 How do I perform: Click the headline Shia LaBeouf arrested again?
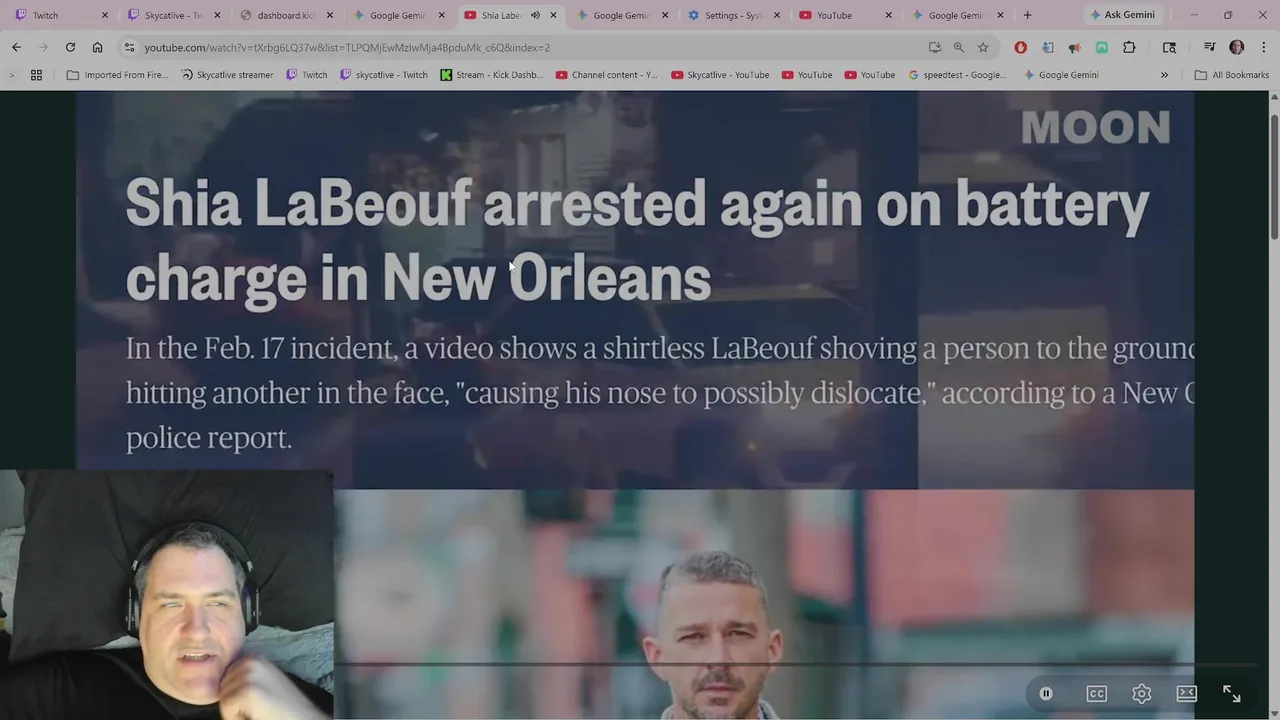636,240
